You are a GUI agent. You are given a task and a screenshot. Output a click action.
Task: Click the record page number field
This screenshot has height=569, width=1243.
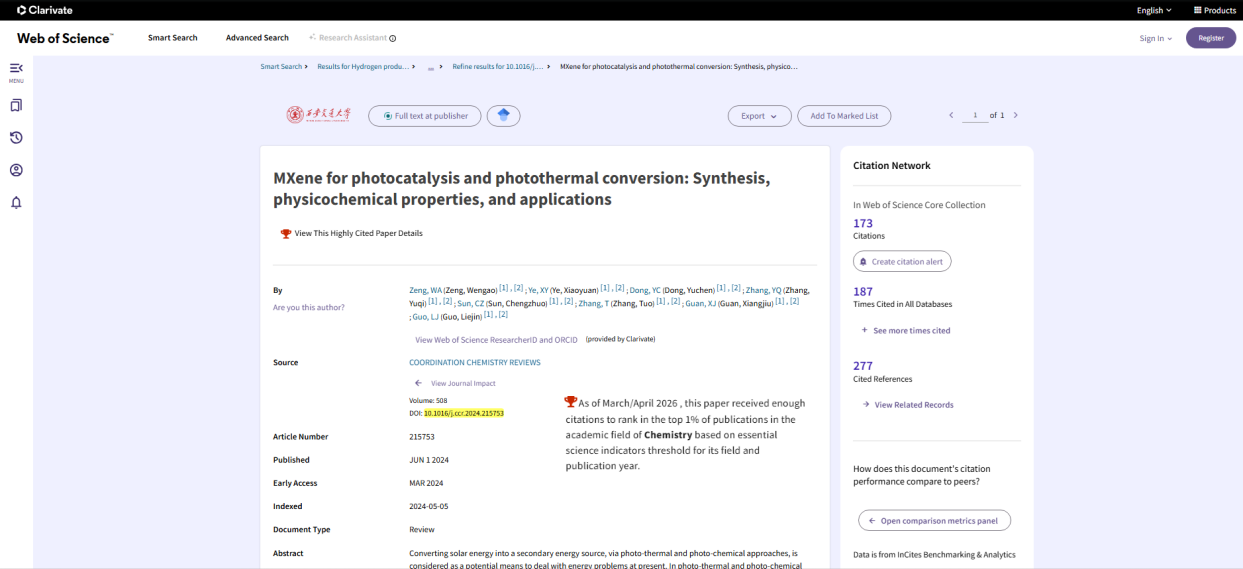[974, 116]
